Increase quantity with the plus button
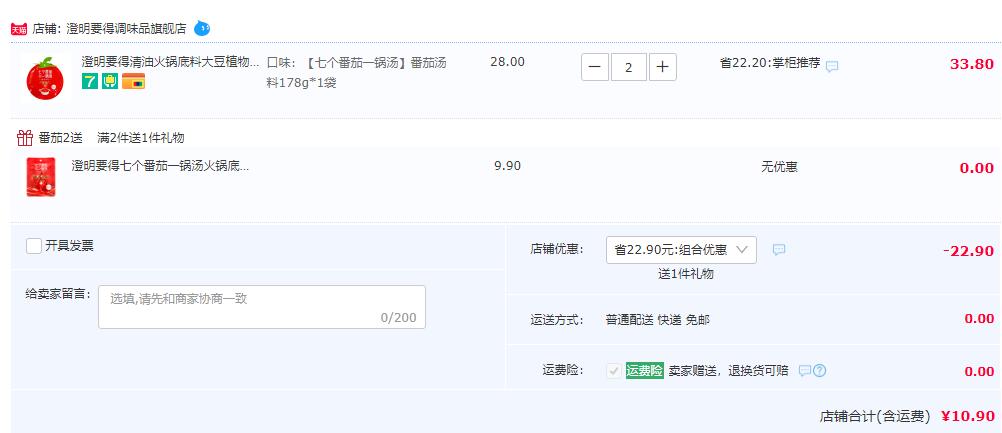This screenshot has height=433, width=1002. coord(663,67)
